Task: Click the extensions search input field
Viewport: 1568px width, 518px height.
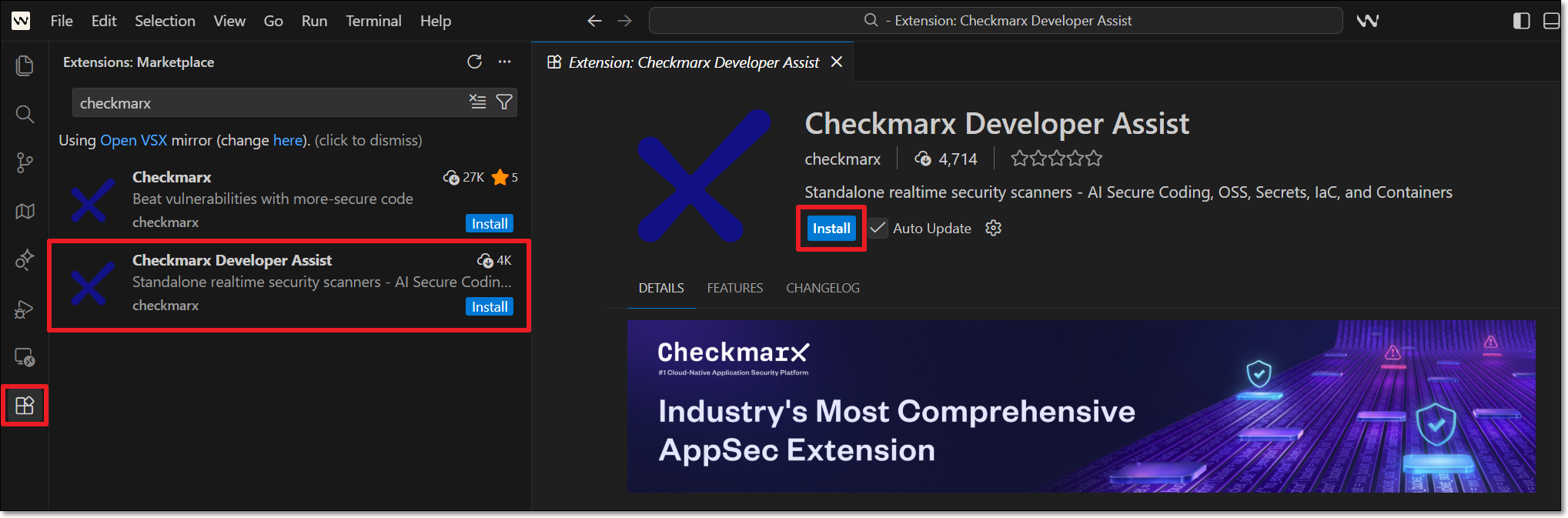Action: pyautogui.click(x=269, y=102)
